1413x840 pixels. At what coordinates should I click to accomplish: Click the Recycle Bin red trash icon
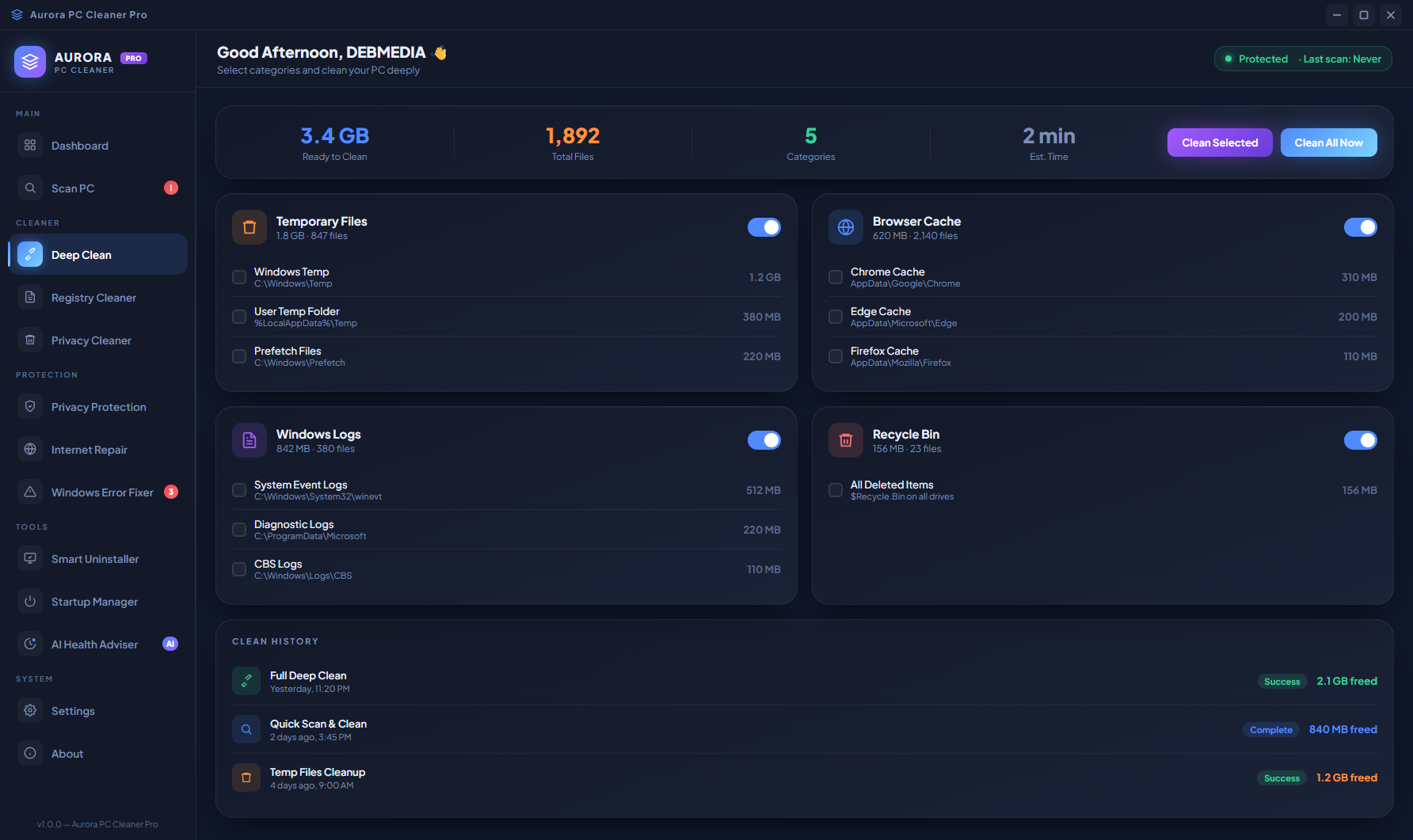click(846, 441)
